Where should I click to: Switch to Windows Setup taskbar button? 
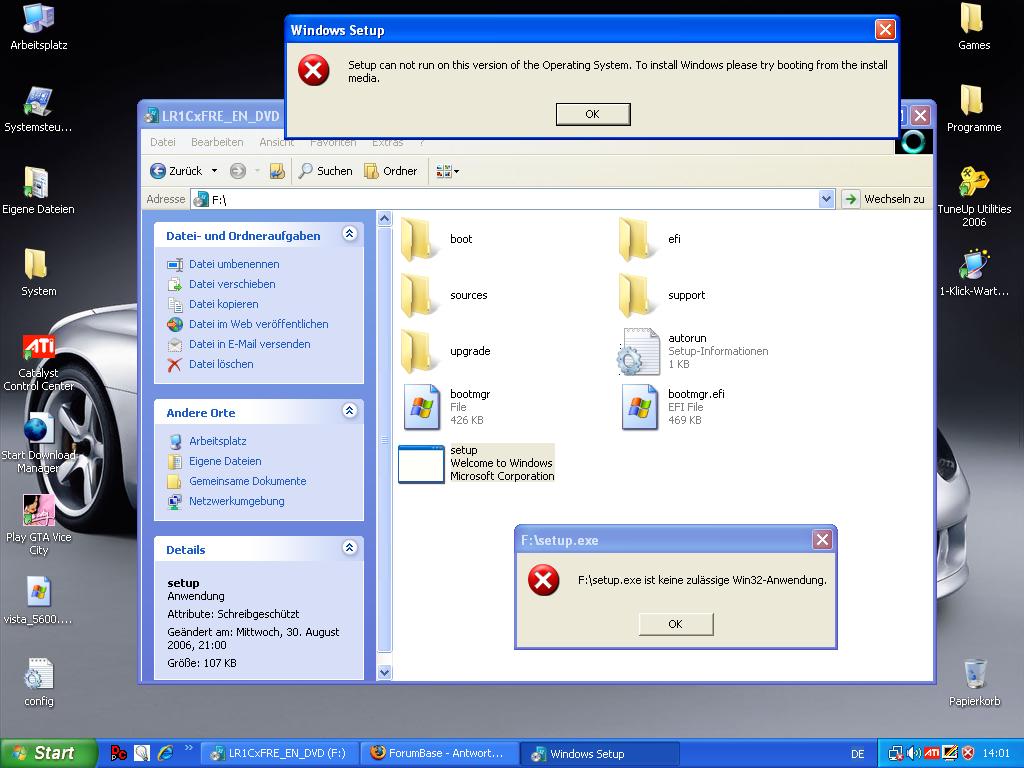point(600,754)
